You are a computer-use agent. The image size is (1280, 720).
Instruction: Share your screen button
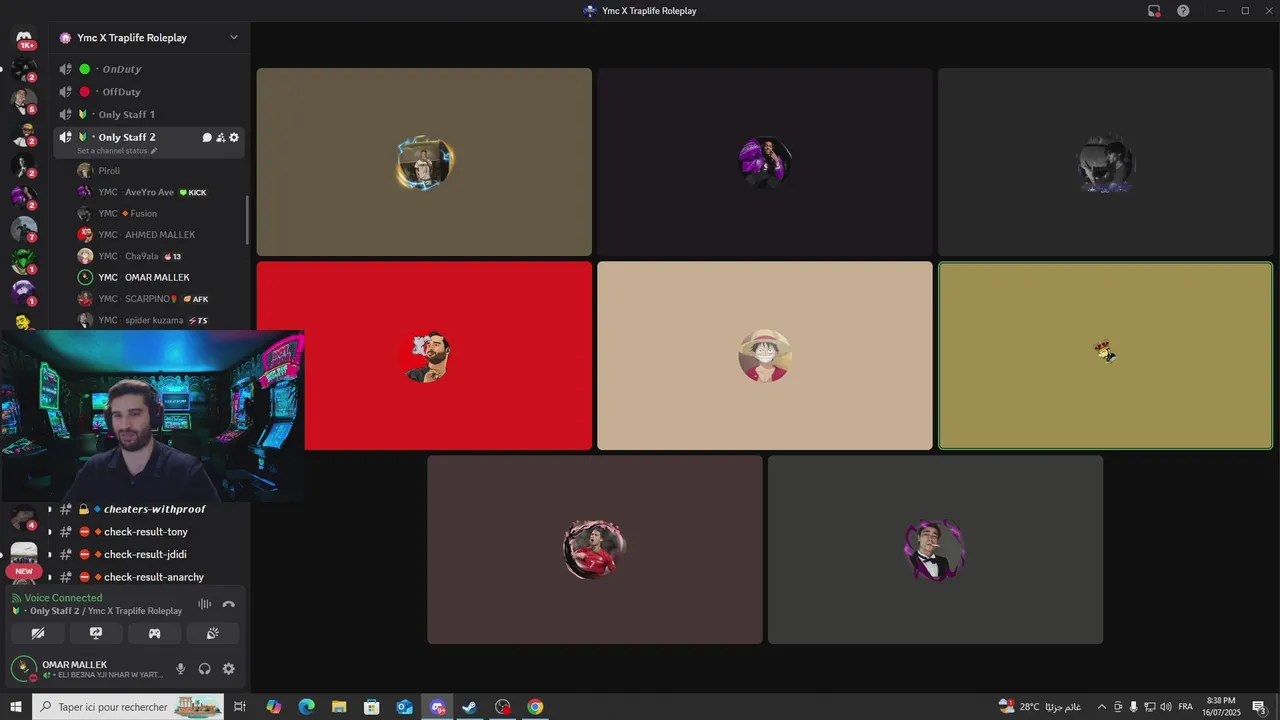point(96,633)
